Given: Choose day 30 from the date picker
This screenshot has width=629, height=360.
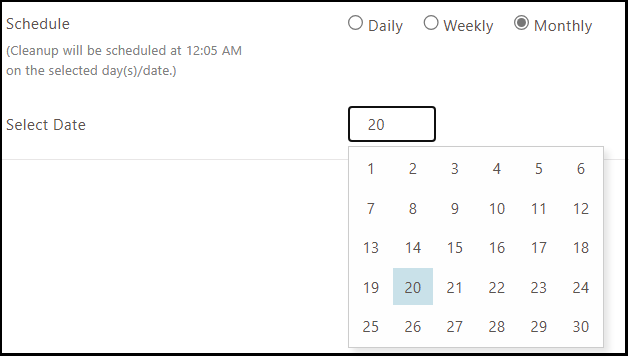Looking at the screenshot, I should coord(580,327).
